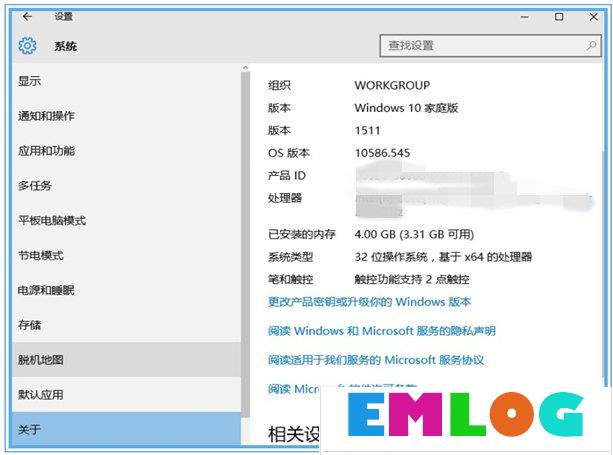This screenshot has height=455, width=613.
Task: Click the 设置 window title text
Action: click(x=64, y=16)
